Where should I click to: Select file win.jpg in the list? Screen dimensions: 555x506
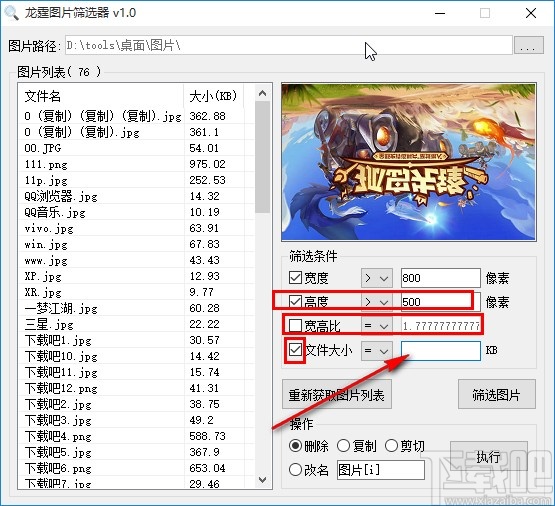(46, 244)
